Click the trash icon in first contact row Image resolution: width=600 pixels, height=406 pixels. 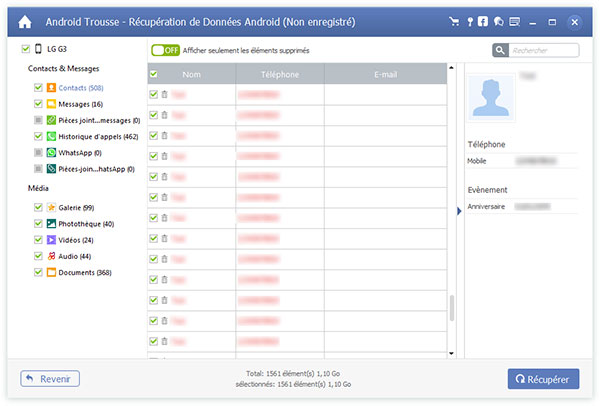coord(164,94)
